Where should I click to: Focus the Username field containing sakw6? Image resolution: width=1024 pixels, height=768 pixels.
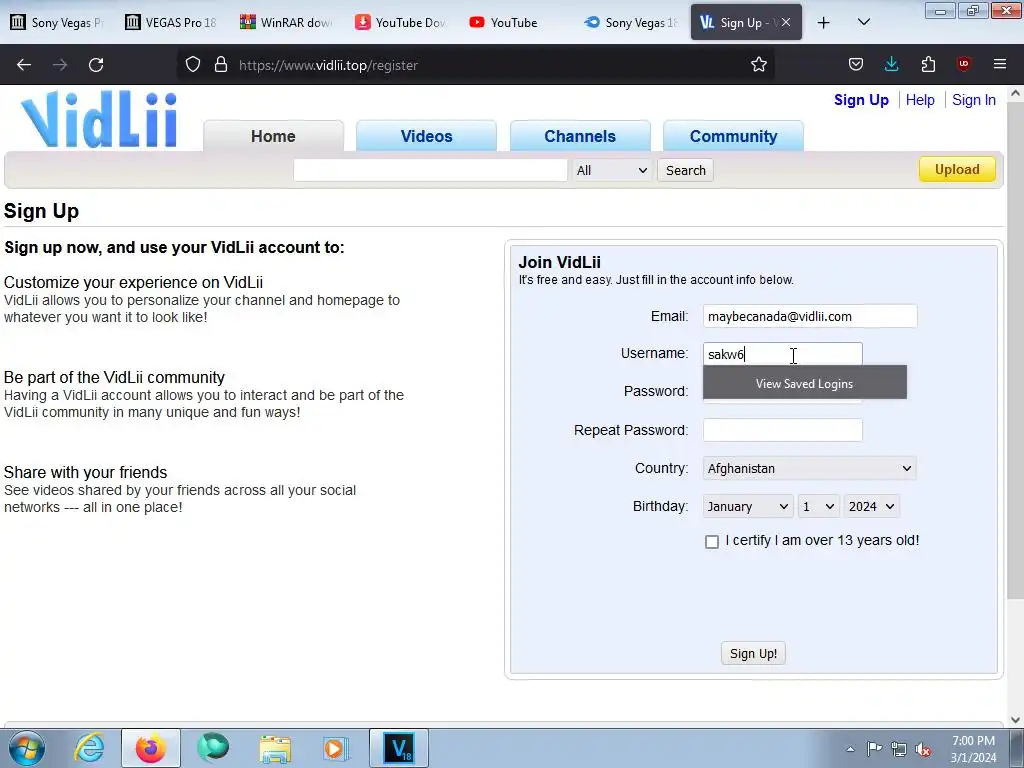(782, 354)
